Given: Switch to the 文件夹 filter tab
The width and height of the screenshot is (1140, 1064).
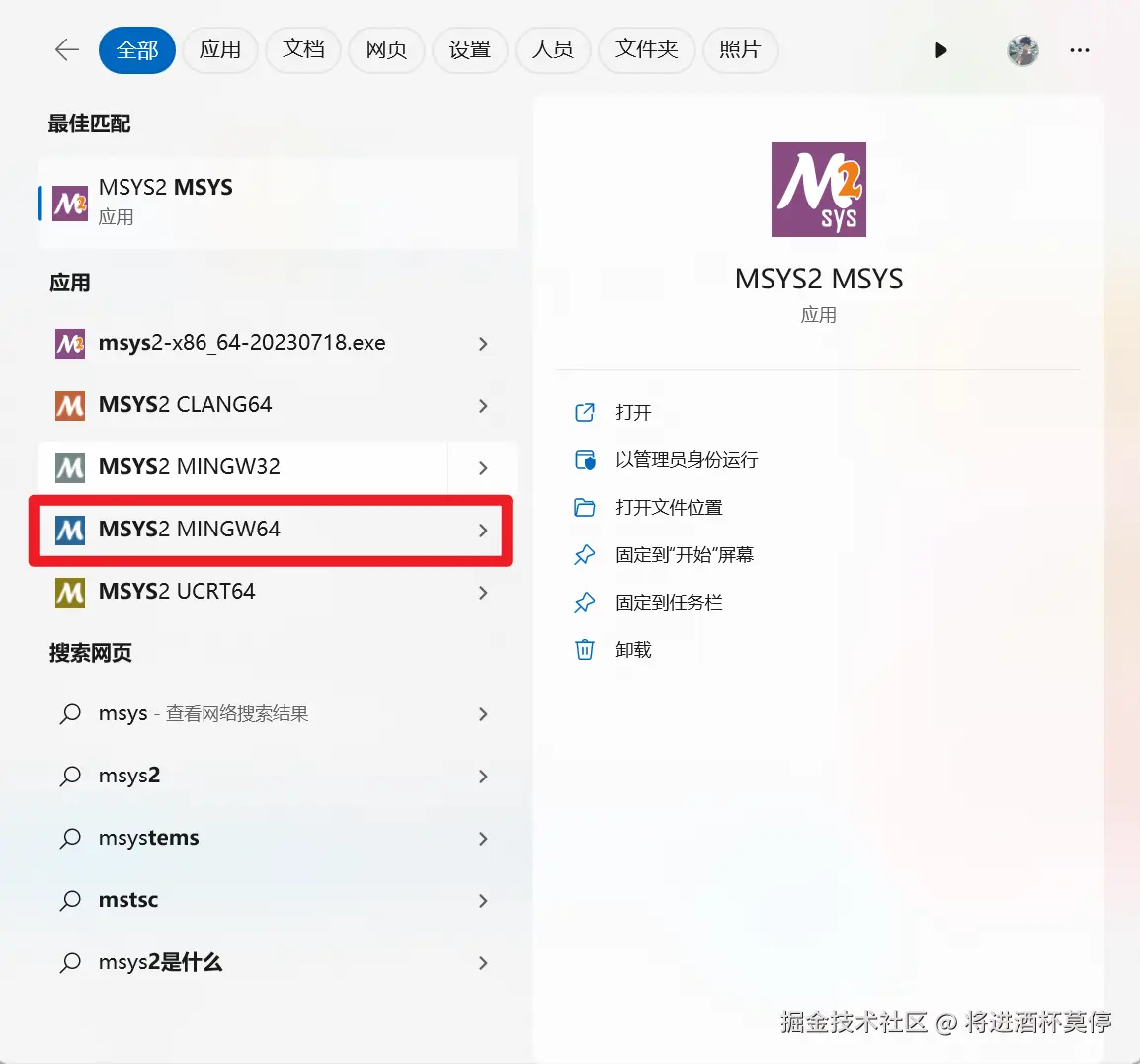Looking at the screenshot, I should pos(646,49).
